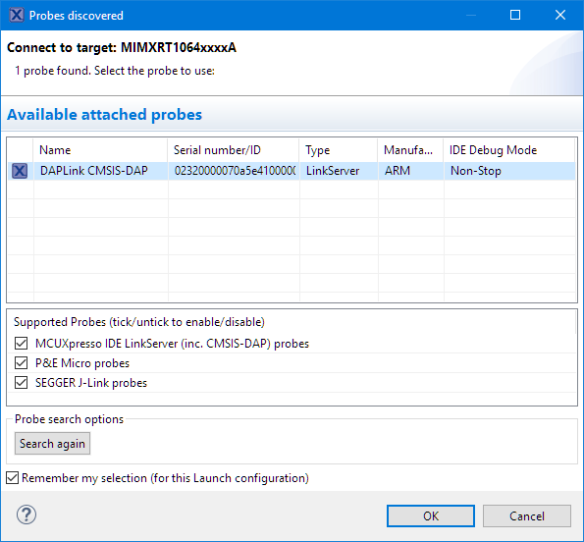Click the MCUXpresso icon in the title bar
584x542 pixels.
tap(17, 15)
